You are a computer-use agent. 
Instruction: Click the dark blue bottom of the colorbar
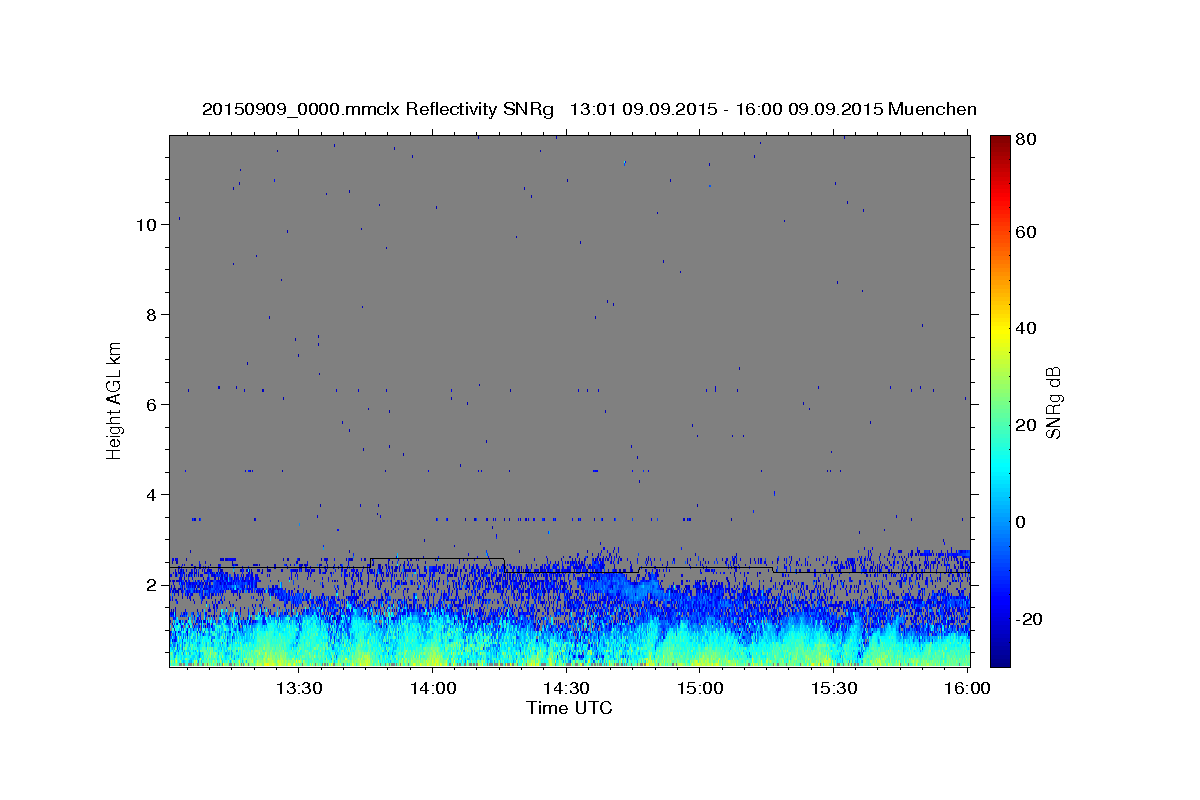pyautogui.click(x=1000, y=659)
